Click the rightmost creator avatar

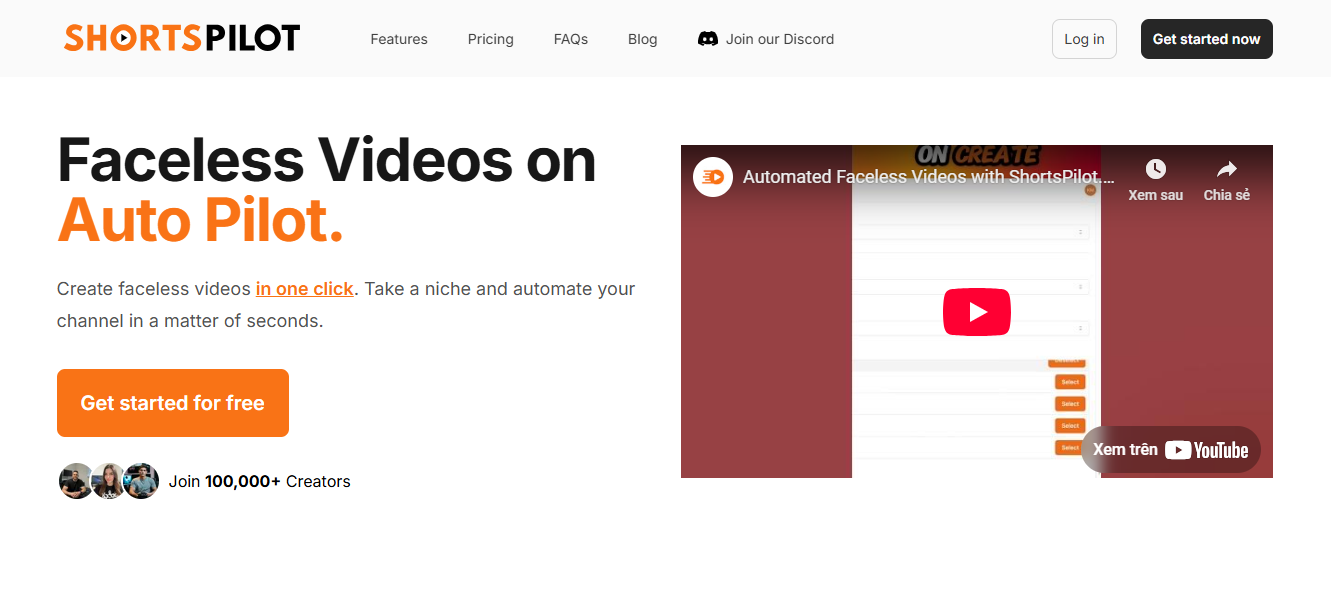(141, 481)
